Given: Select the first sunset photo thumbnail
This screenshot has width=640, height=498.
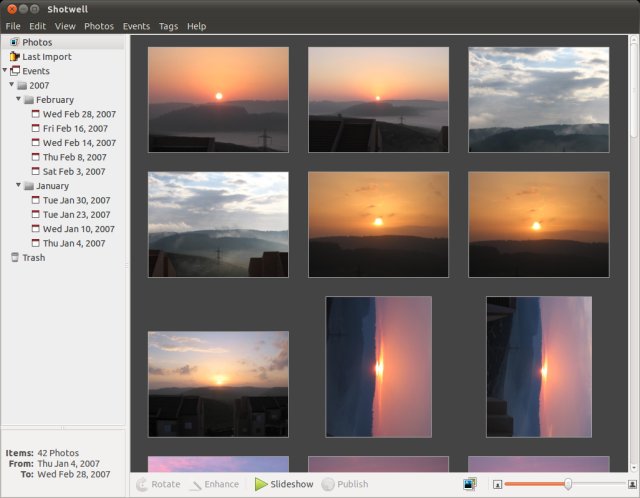Looking at the screenshot, I should (x=218, y=99).
